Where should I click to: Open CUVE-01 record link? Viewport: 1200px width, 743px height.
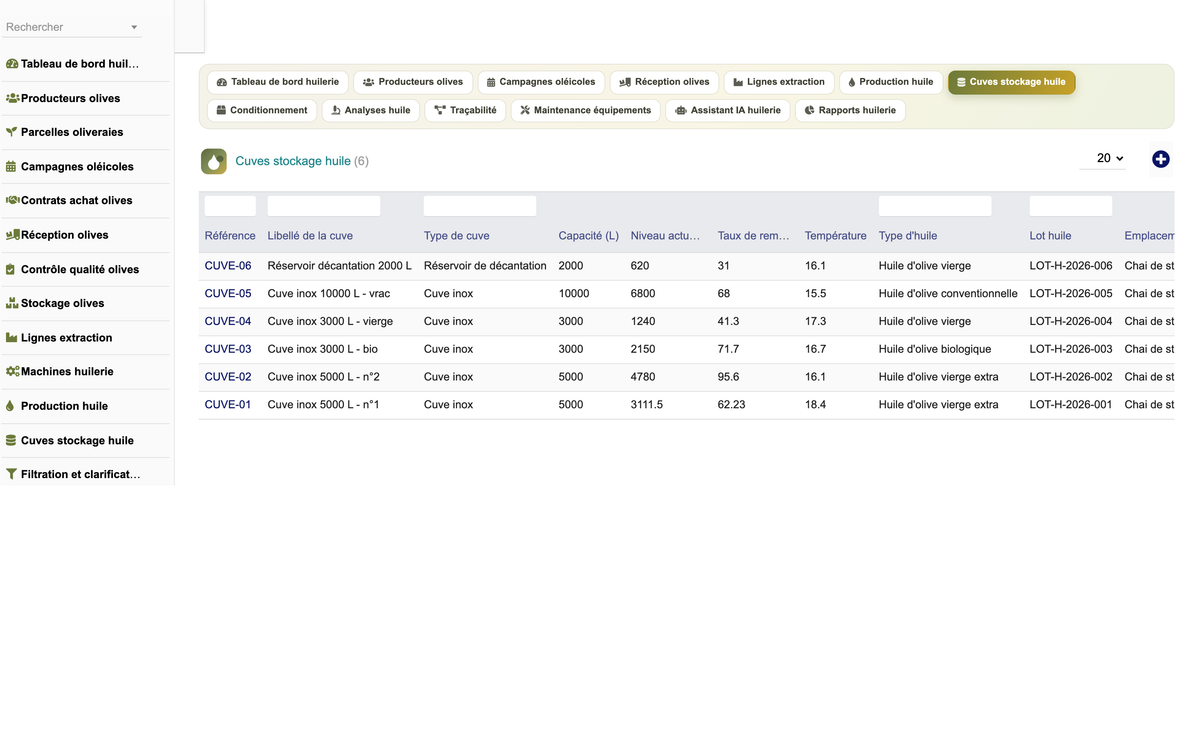pyautogui.click(x=228, y=405)
